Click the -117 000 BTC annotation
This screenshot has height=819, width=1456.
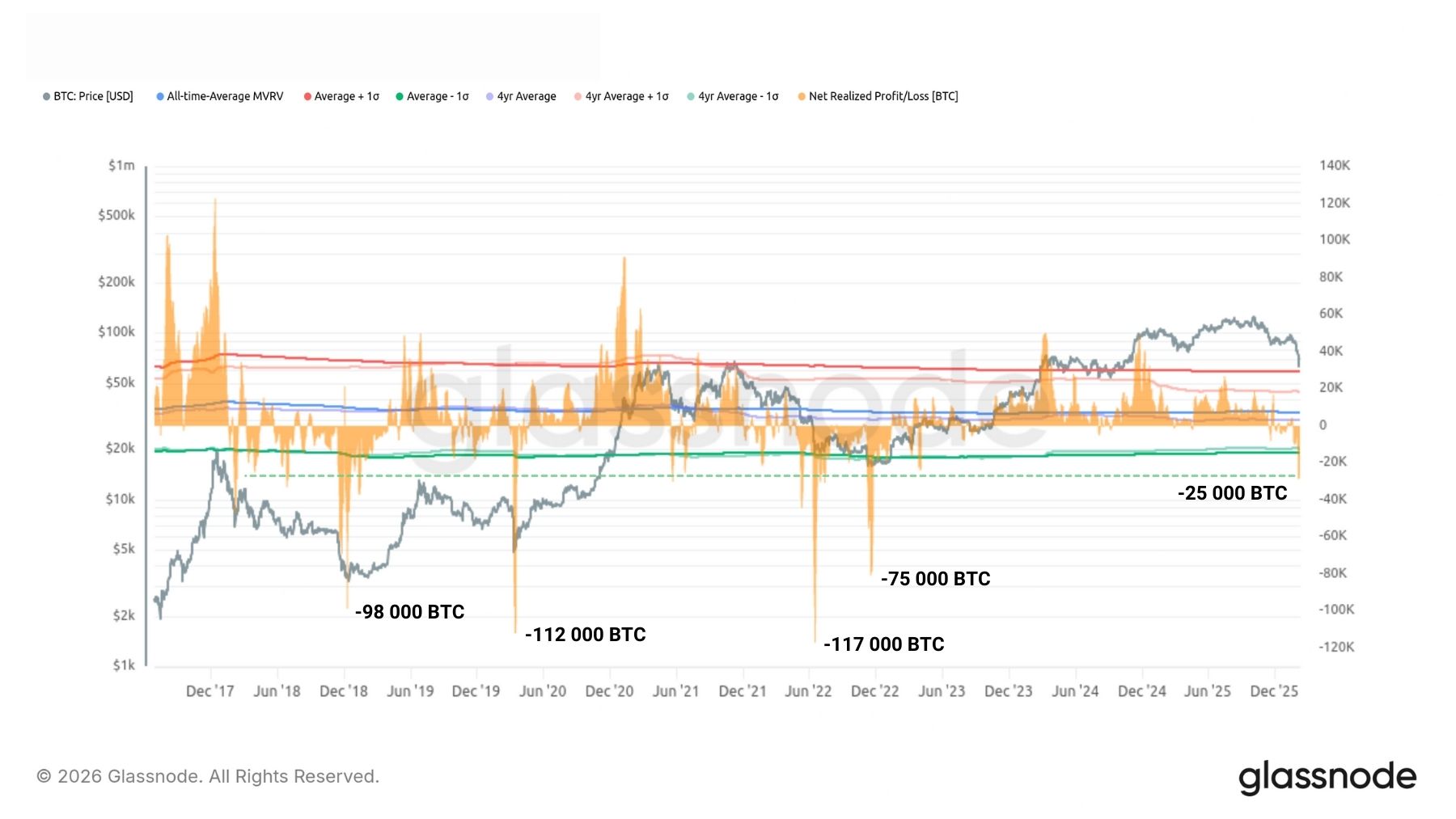[884, 644]
